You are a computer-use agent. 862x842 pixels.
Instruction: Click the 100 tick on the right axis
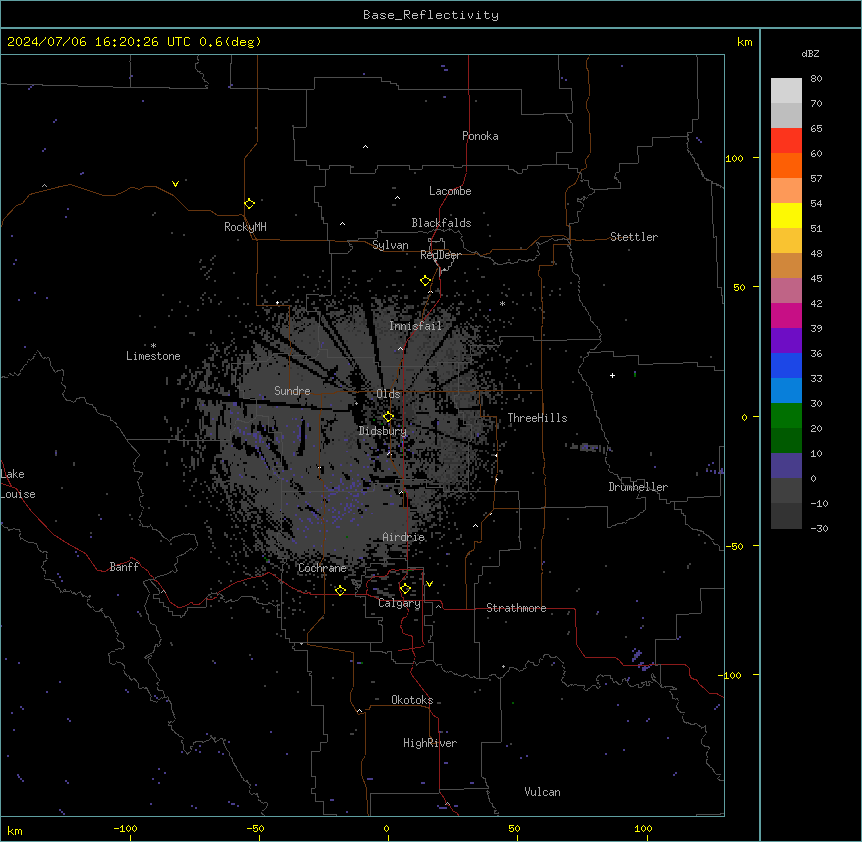coord(734,158)
